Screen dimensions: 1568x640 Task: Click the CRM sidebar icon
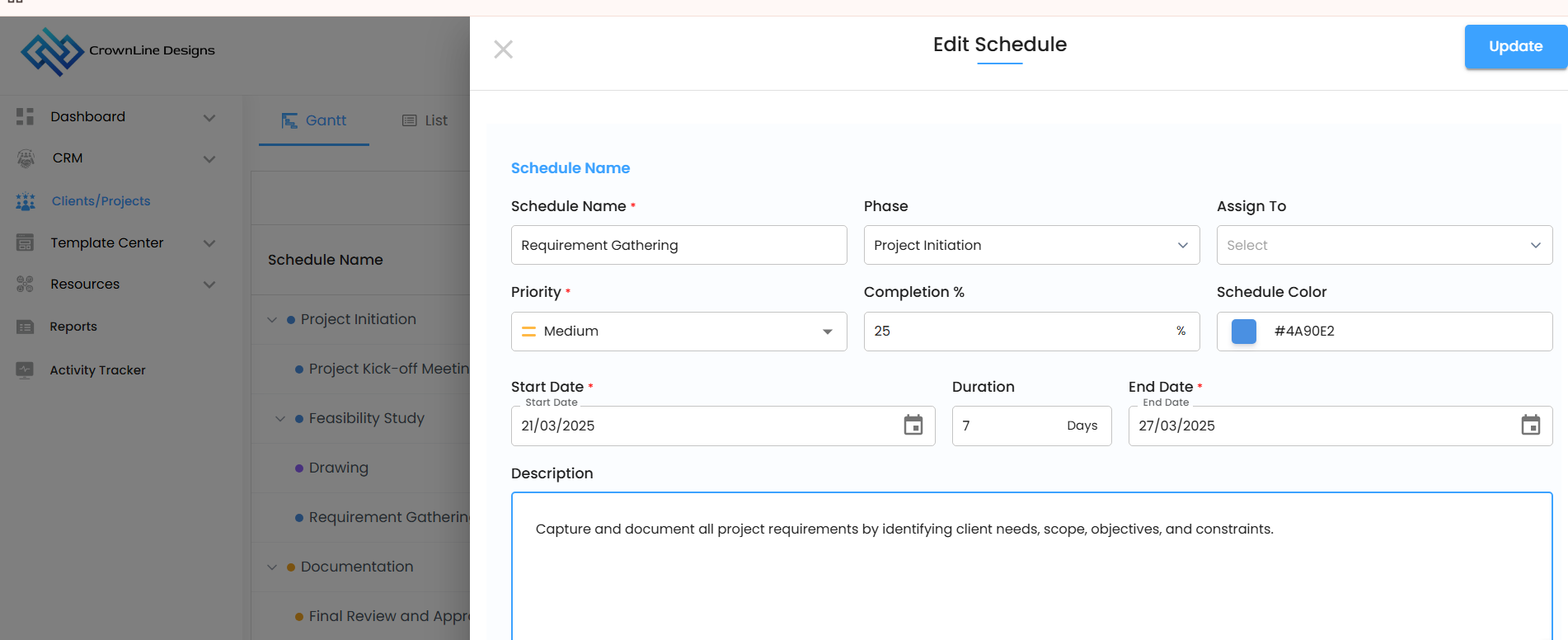[x=26, y=158]
